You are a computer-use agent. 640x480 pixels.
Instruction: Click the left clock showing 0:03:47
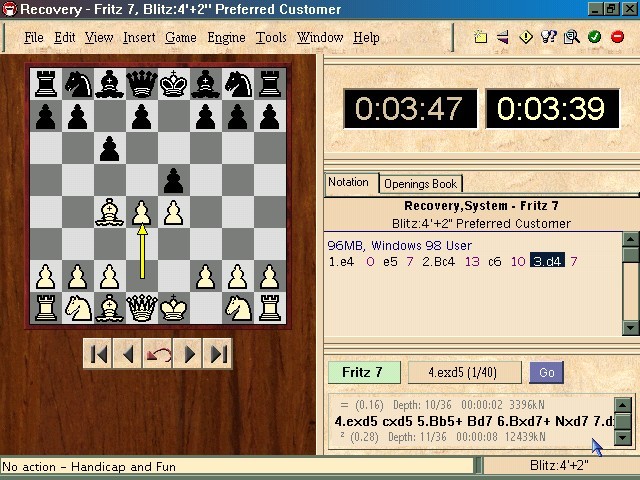tap(411, 109)
